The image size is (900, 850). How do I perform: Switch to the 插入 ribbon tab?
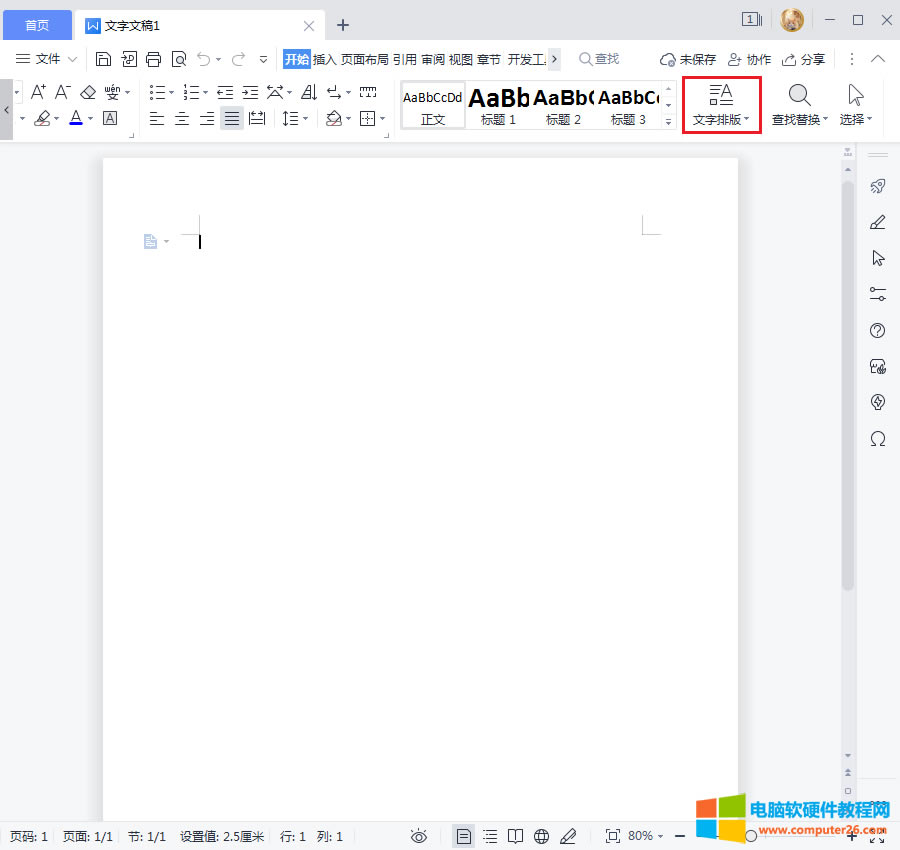[325, 59]
